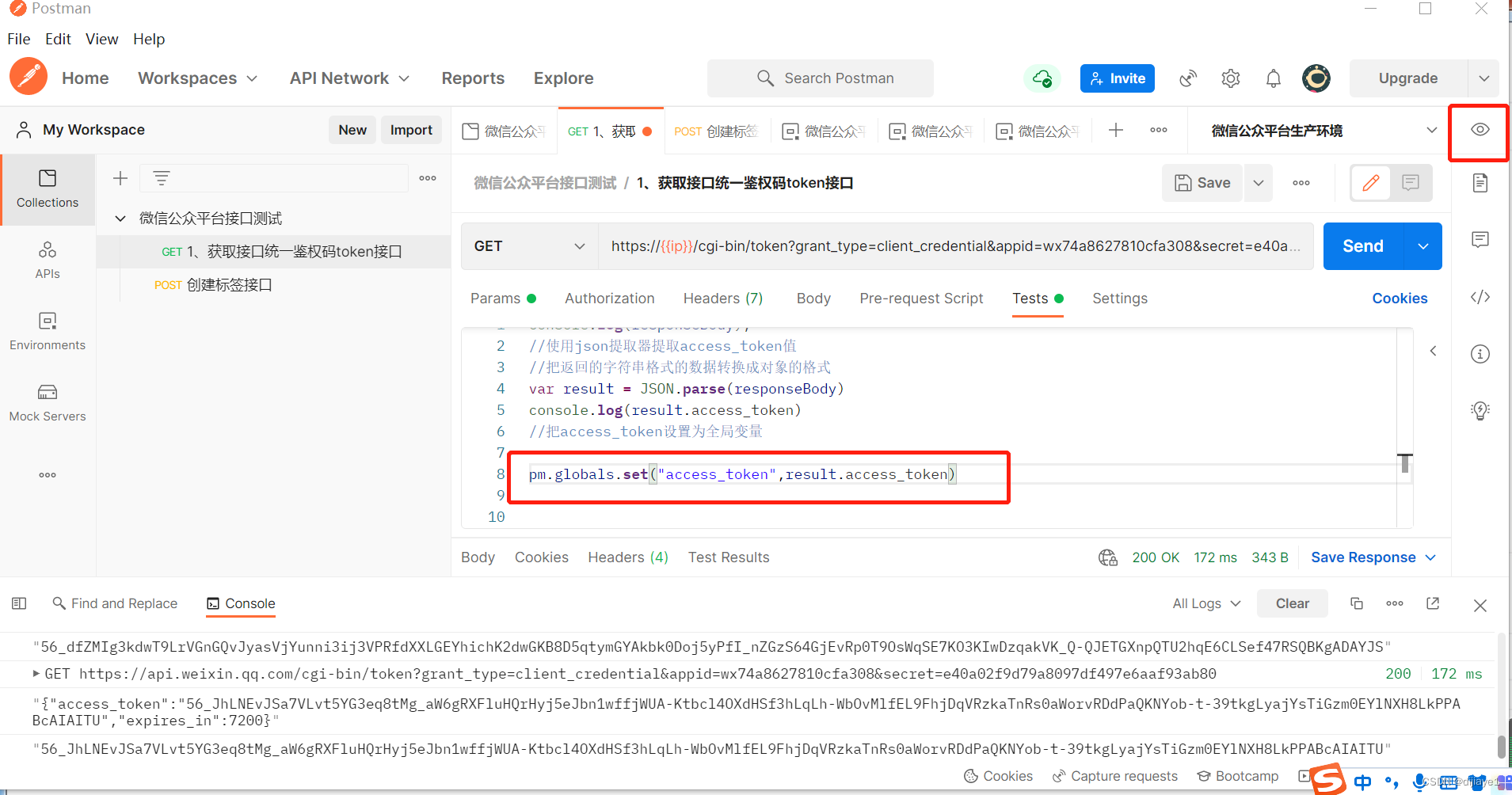This screenshot has width=1512, height=795.
Task: Open the right sidebar Comments icon
Action: coord(1480,239)
